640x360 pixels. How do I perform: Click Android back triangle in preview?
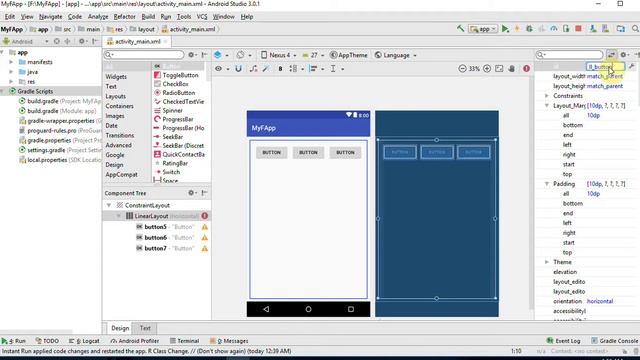(266, 309)
